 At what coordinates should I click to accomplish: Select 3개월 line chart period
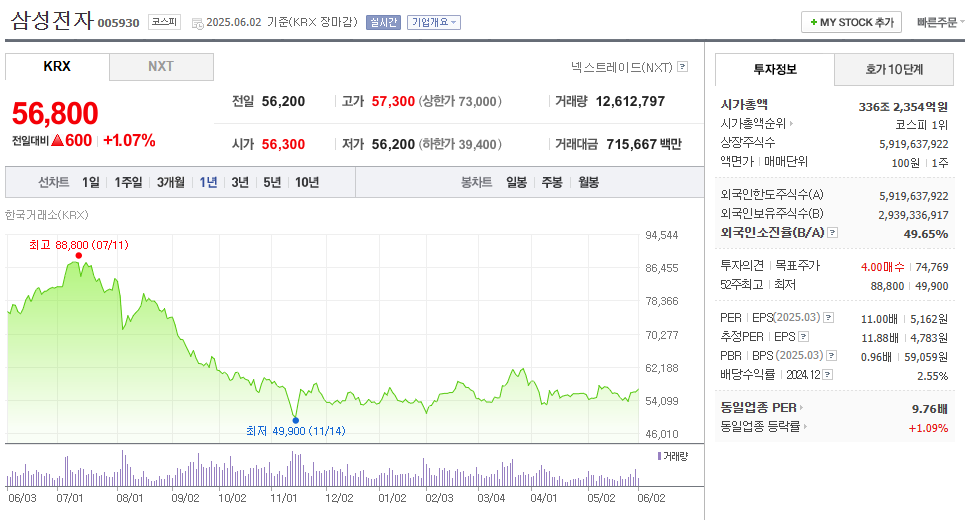coord(171,182)
